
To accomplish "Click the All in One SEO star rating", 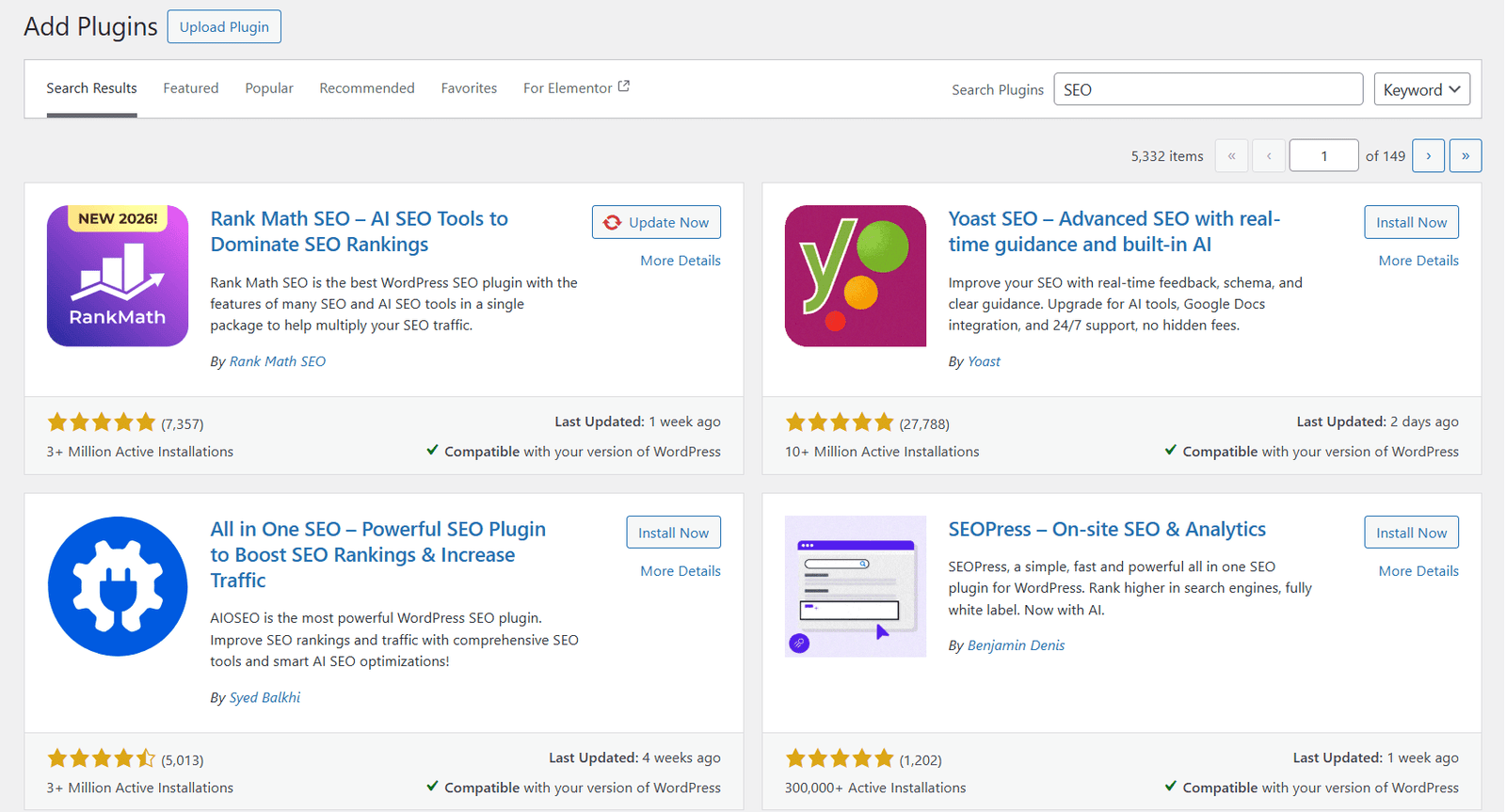I will (102, 758).
